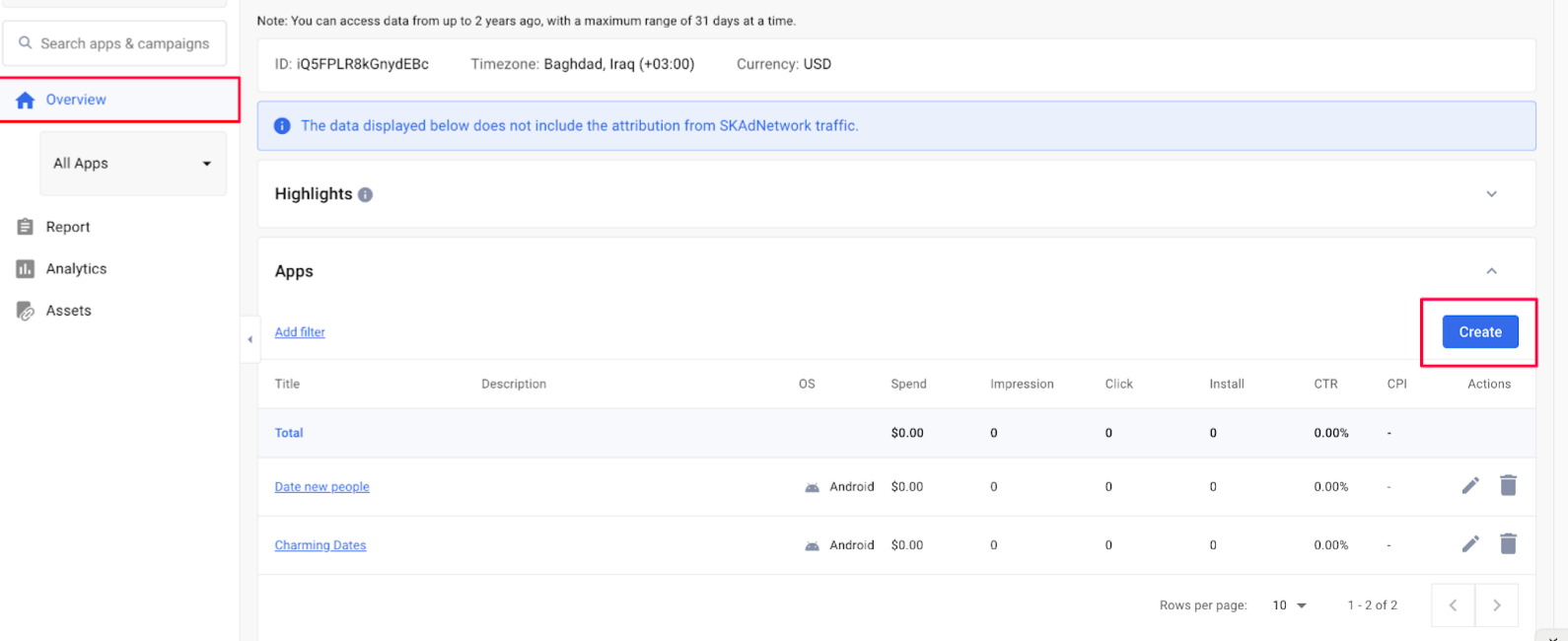Screen dimensions: 1568x641
Task: Click the search magnifier icon
Action: (26, 43)
